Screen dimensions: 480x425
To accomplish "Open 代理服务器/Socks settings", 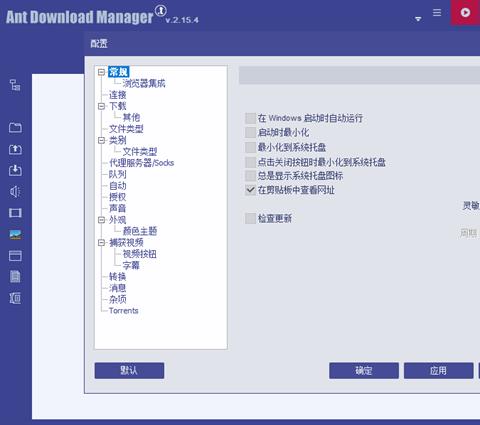I will click(x=142, y=163).
